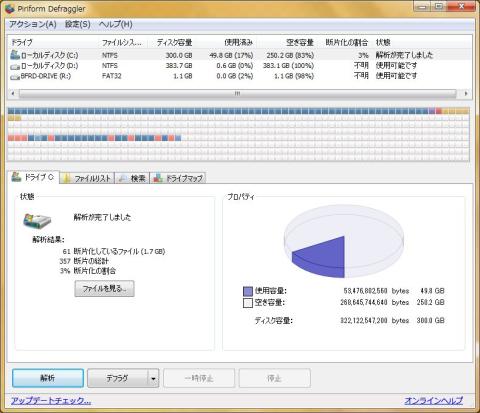Close the Defraggler window
Image resolution: width=480 pixels, height=413 pixels.
462,6
